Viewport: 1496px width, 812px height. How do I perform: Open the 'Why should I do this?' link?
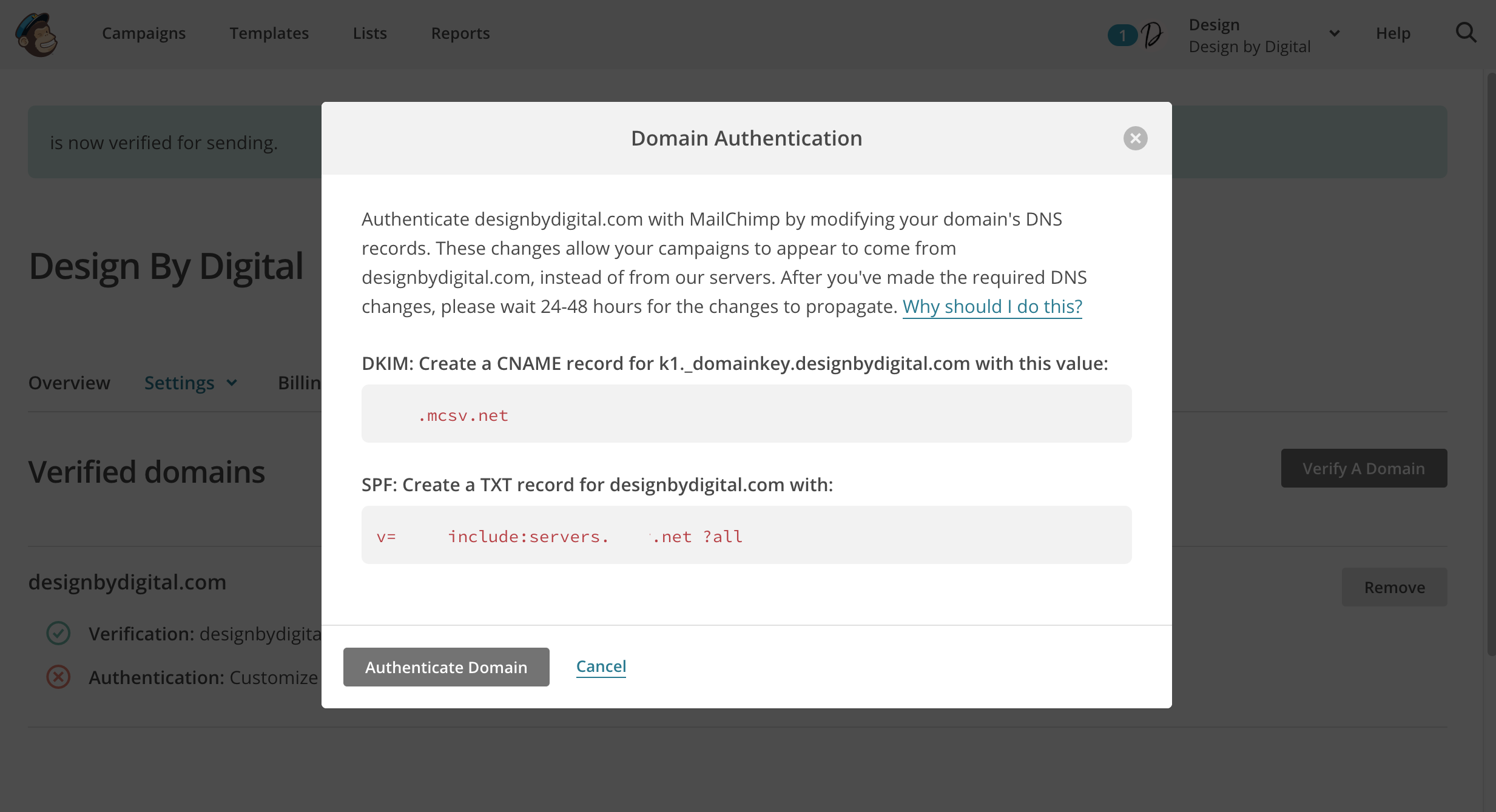coord(992,306)
